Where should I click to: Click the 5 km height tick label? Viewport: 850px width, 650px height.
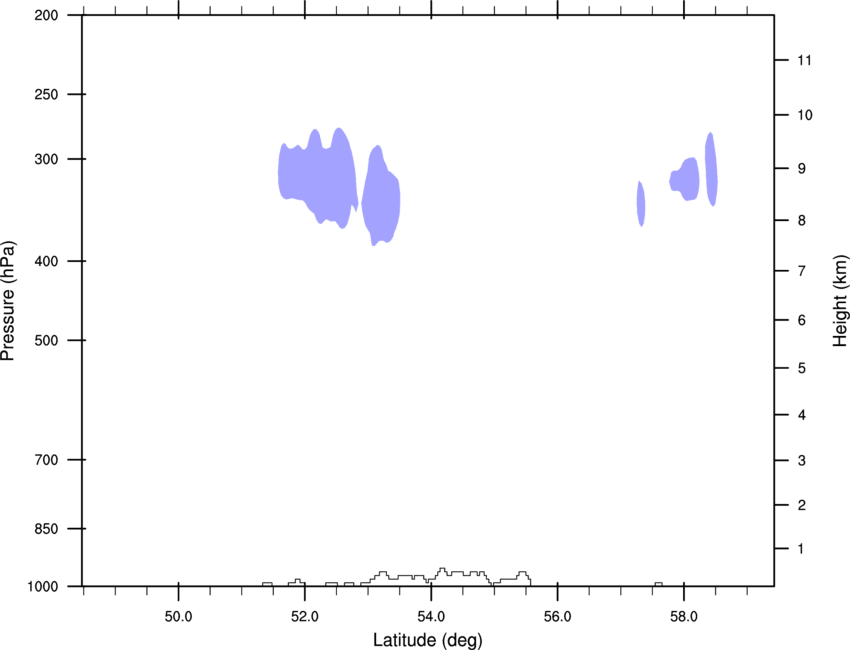(x=802, y=369)
